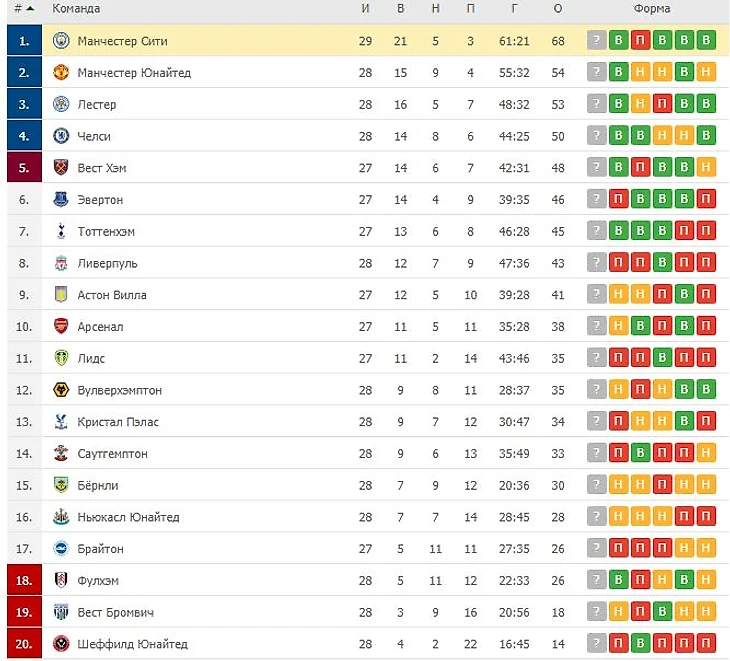Screen dimensions: 730x661
Task: Click the Liverpool club crest icon
Action: pos(60,263)
